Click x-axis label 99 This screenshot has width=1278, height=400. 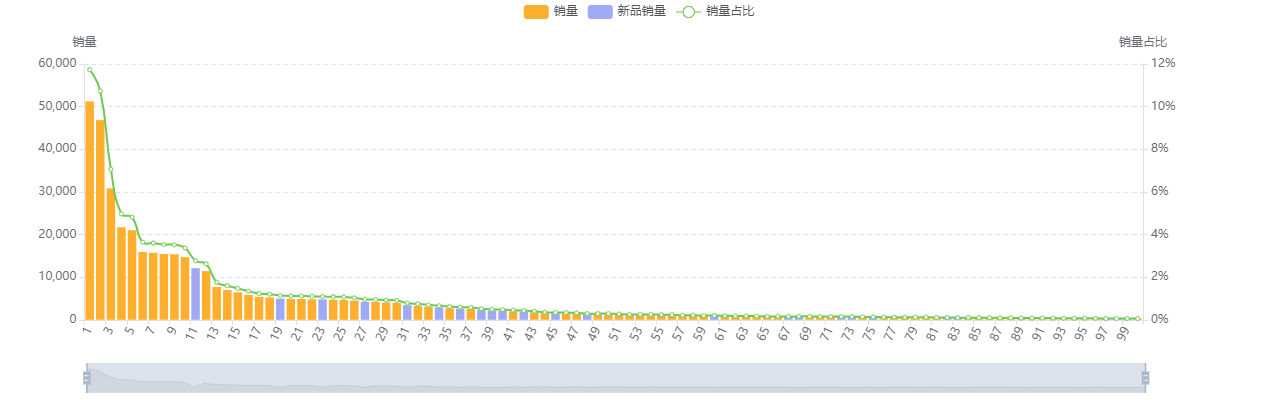(1122, 334)
